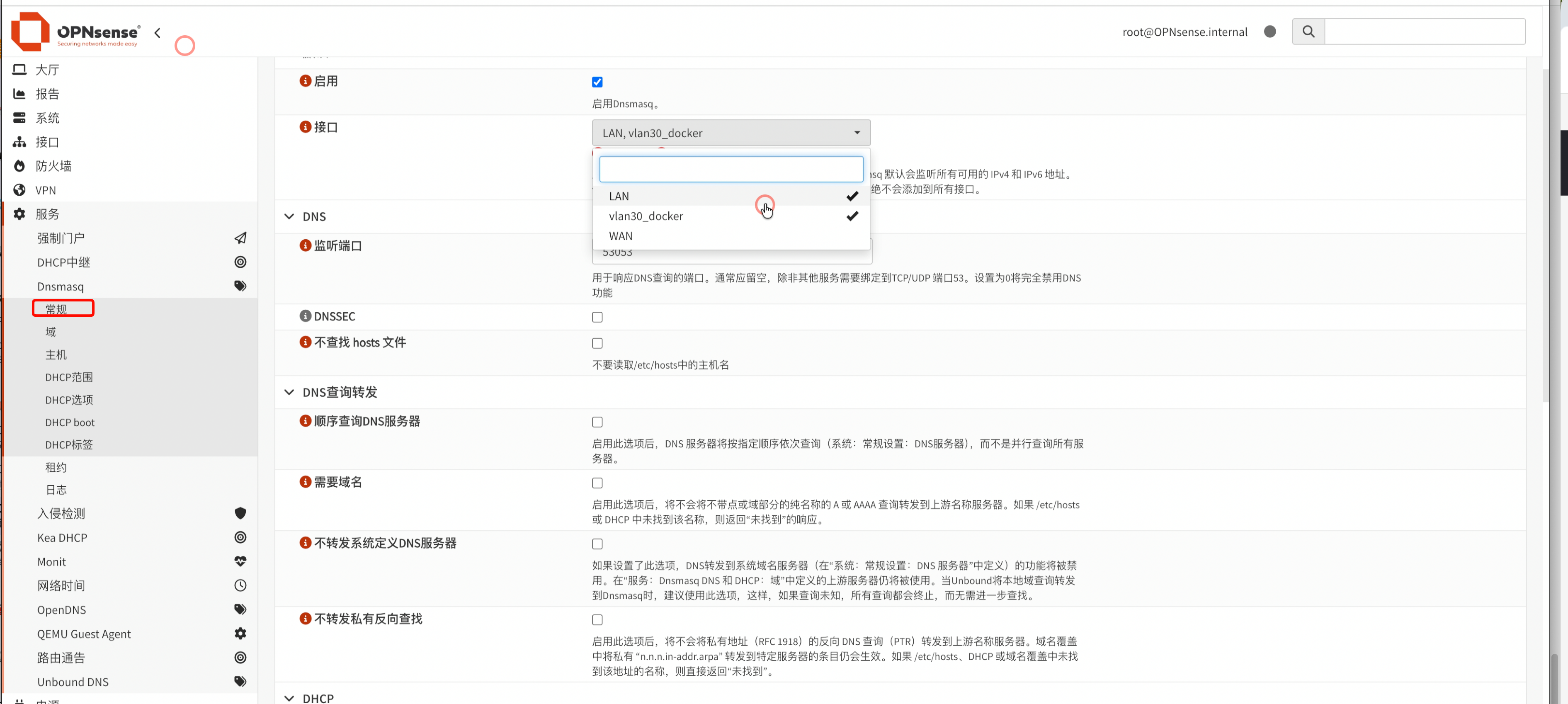This screenshot has width=1568, height=704.
Task: Click the 强制门户 paper plane icon
Action: [240, 238]
